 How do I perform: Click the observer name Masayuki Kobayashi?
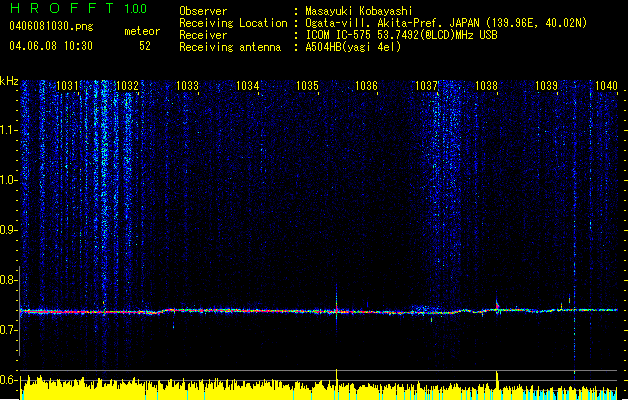[359, 11]
